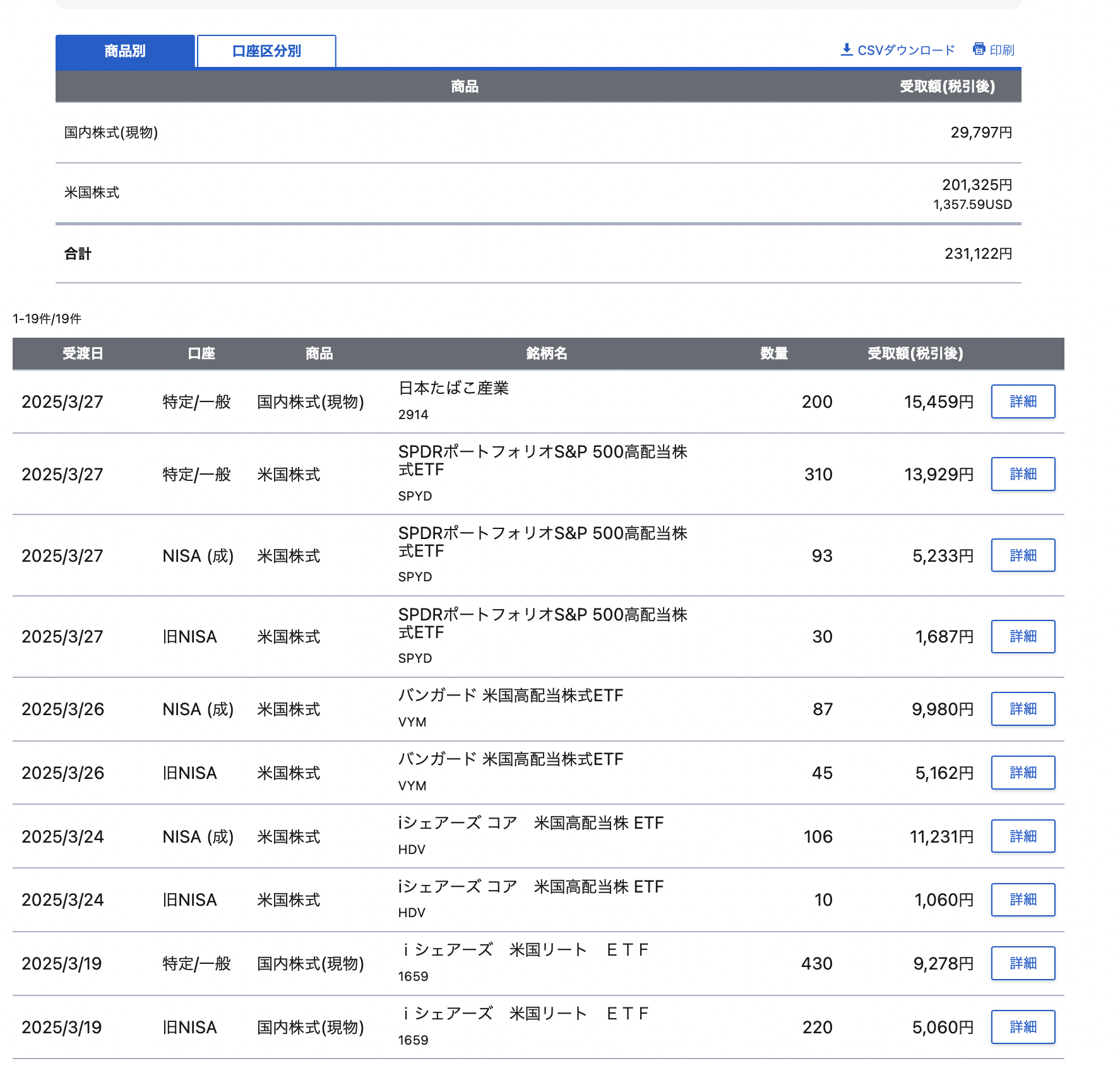Click the 231,122円 total amount
1120x1068 pixels.
point(978,254)
